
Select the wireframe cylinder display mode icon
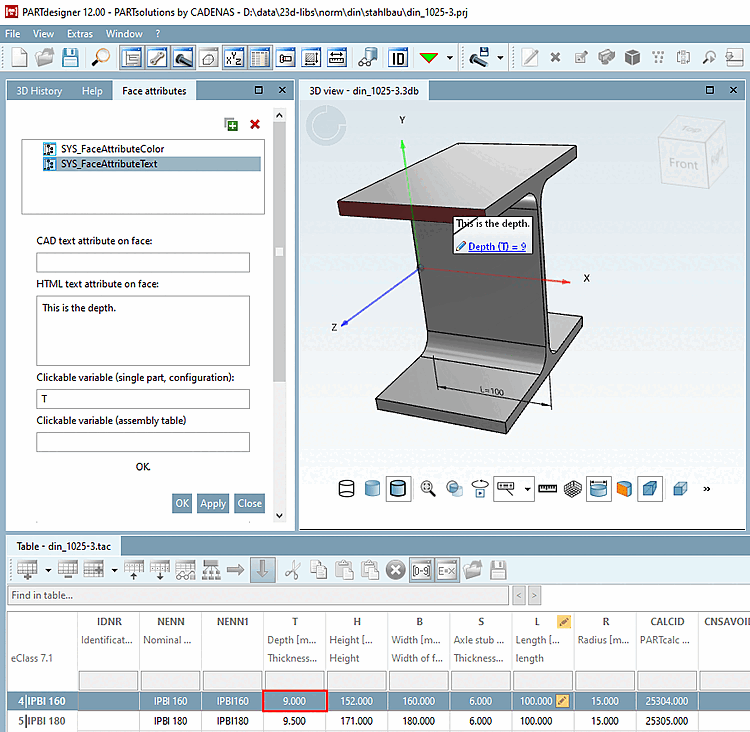pyautogui.click(x=347, y=489)
